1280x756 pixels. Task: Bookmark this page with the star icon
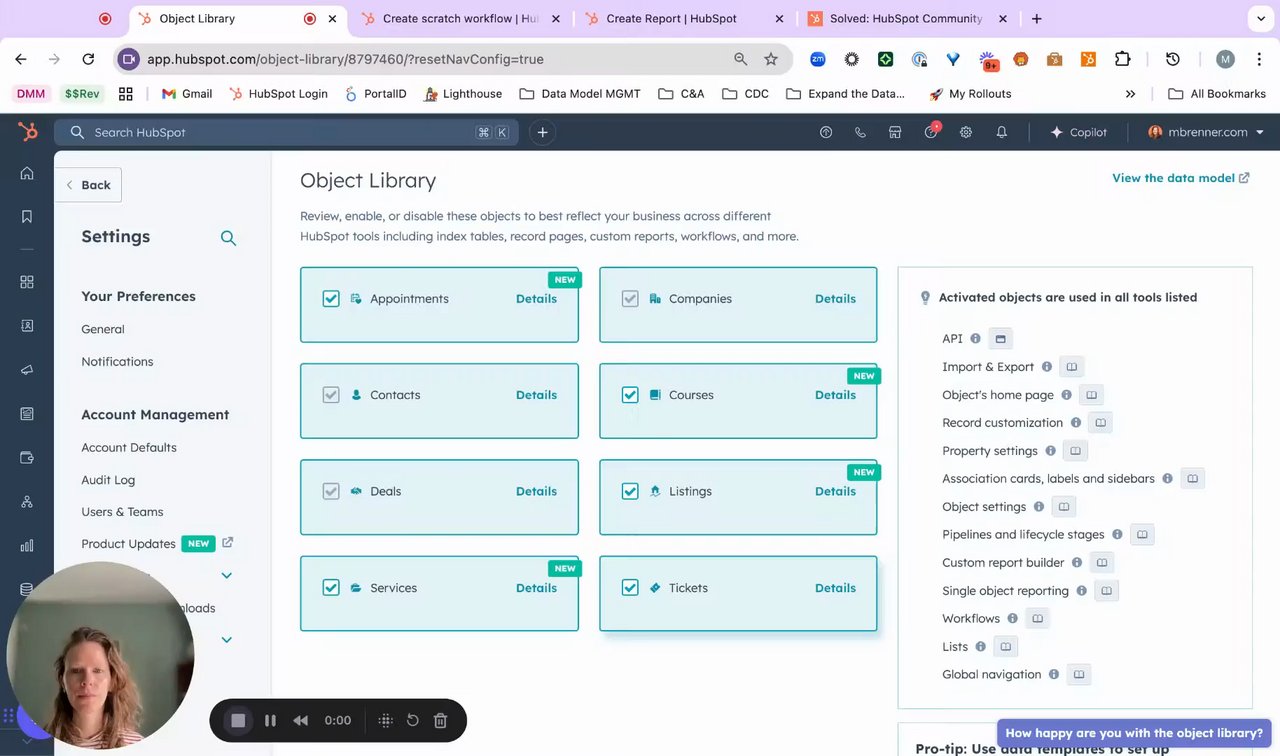pyautogui.click(x=771, y=59)
